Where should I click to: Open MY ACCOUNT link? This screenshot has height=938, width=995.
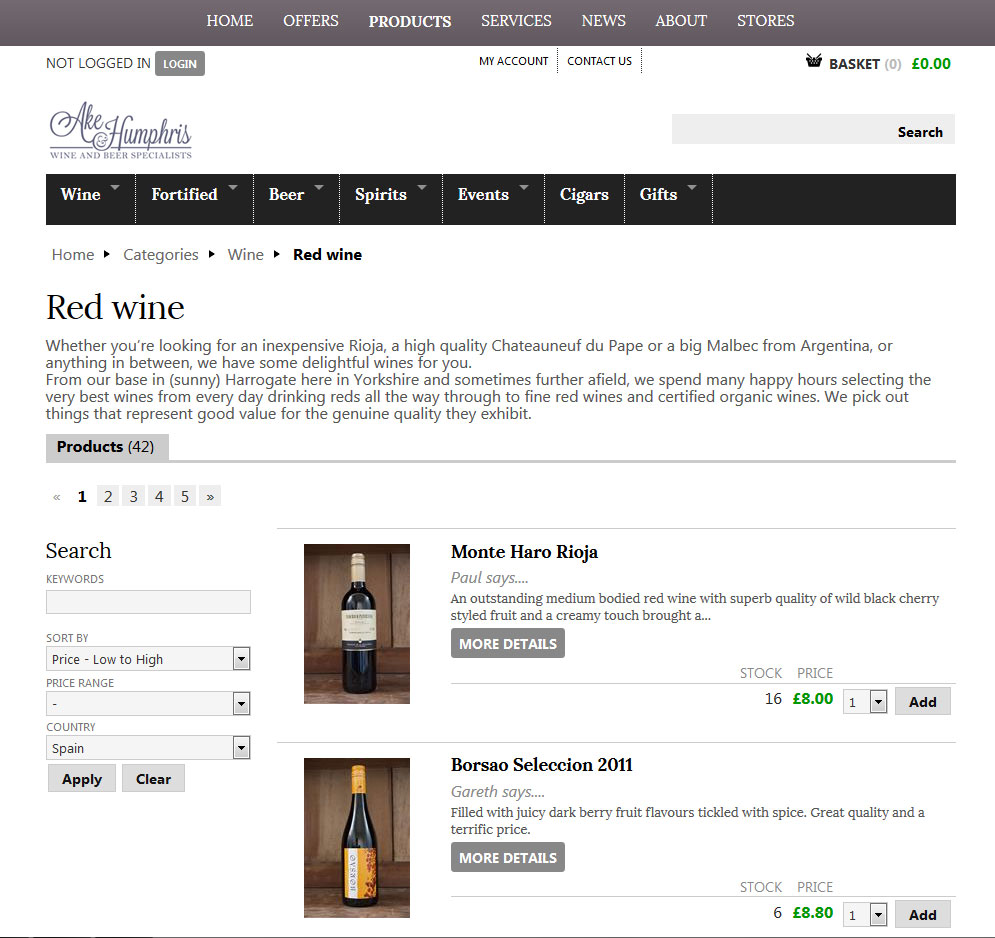(x=513, y=61)
